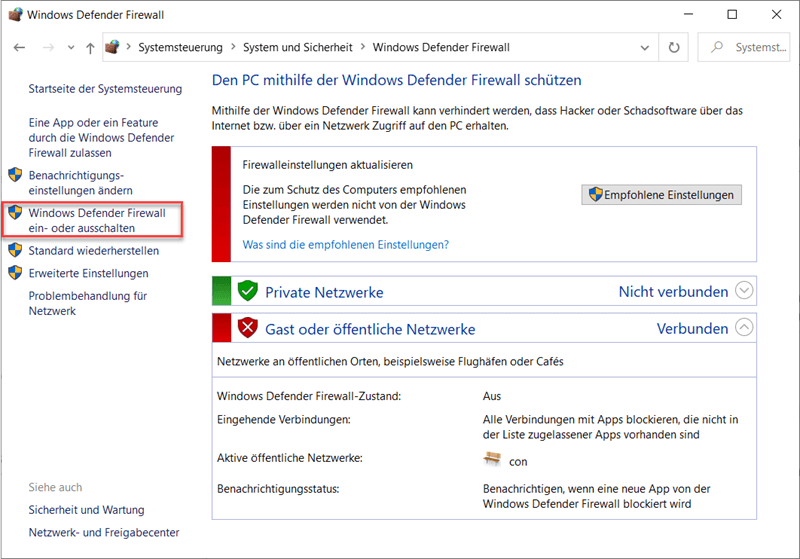
Task: Close the Windows Defender Firewall window
Action: click(777, 14)
